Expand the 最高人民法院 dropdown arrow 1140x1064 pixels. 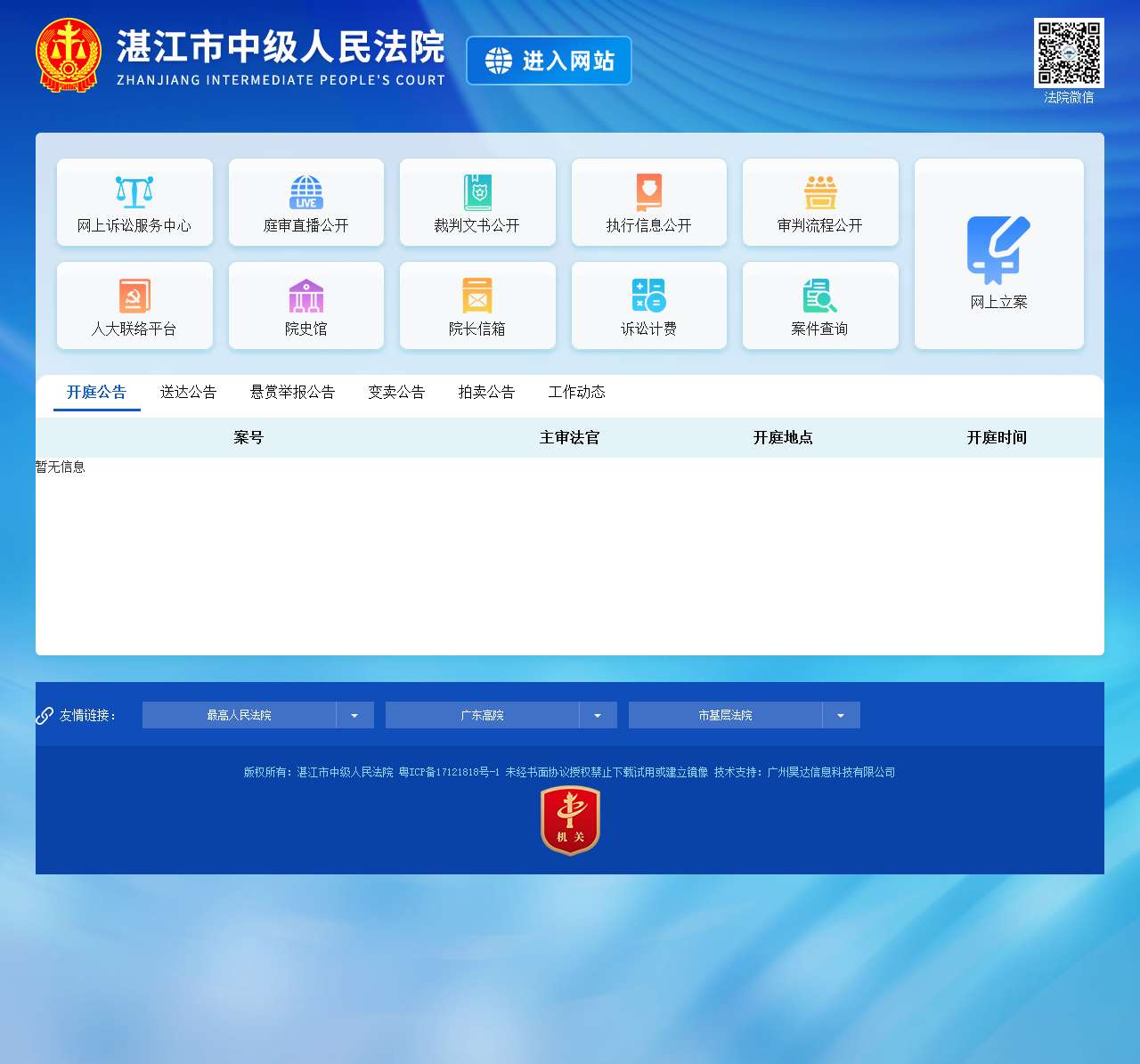(x=354, y=715)
